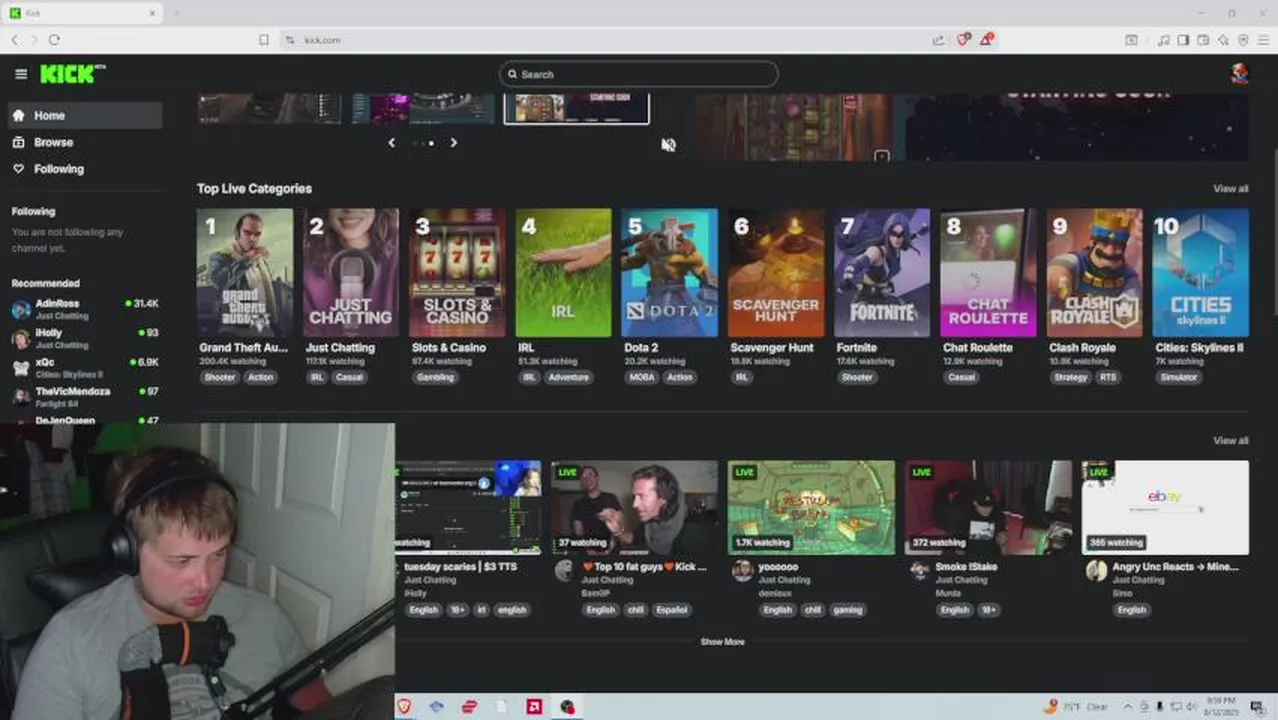
Task: Go back using the browser back arrow
Action: (15, 40)
